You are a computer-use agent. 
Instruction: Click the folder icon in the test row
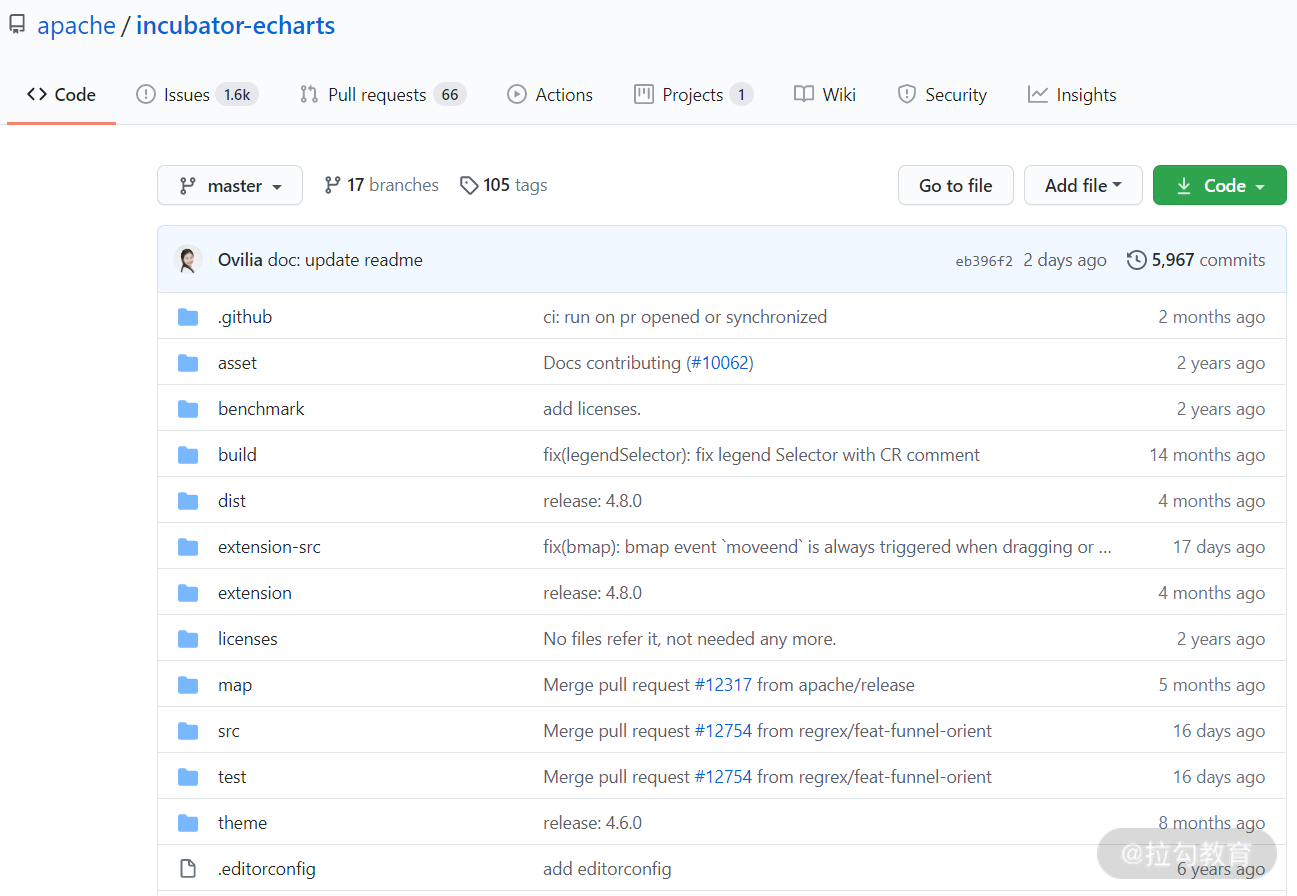coord(188,777)
